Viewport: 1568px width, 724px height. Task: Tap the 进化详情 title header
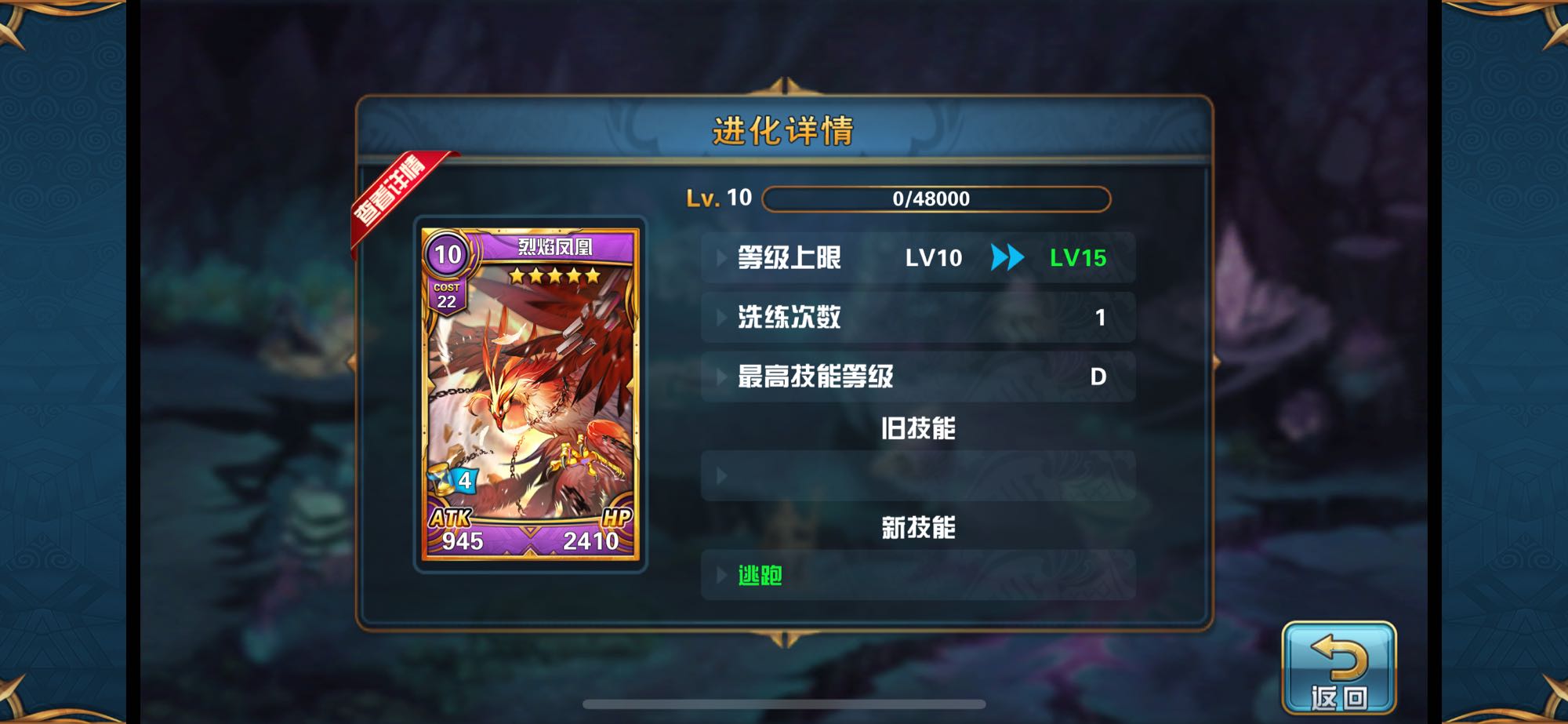tap(782, 130)
